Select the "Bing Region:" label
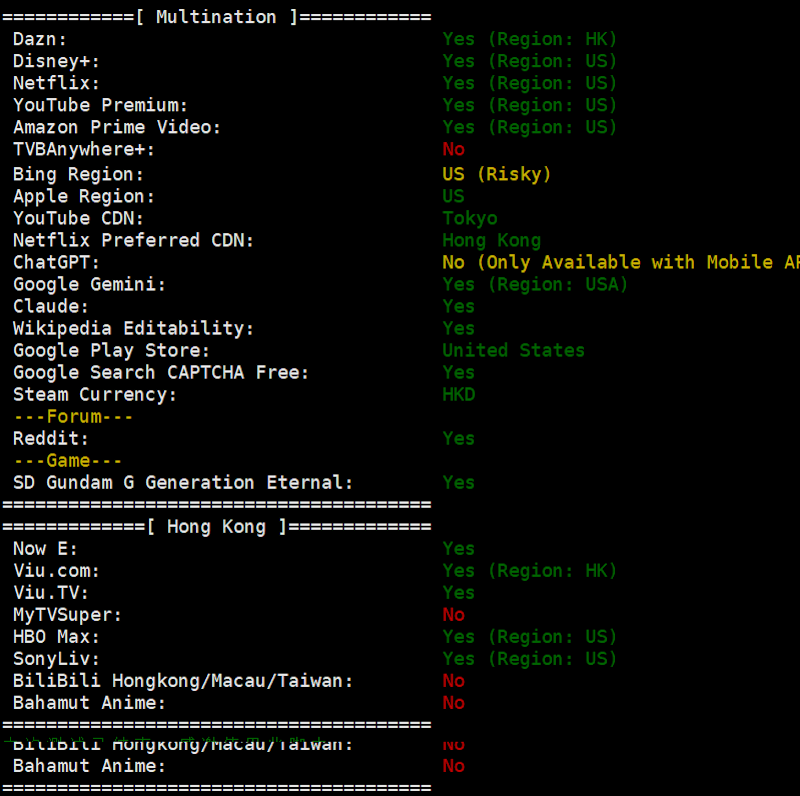The height and width of the screenshot is (796, 800). pyautogui.click(x=78, y=175)
